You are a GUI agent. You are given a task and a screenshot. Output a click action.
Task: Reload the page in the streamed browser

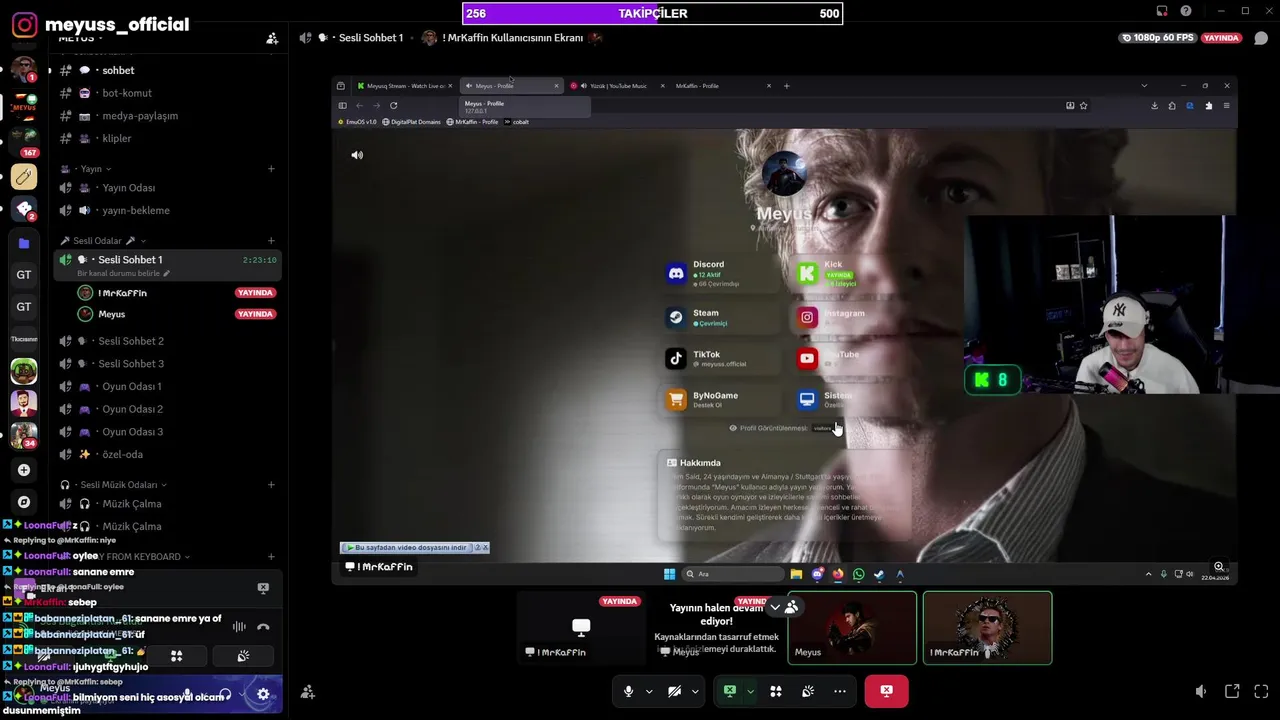[x=393, y=105]
